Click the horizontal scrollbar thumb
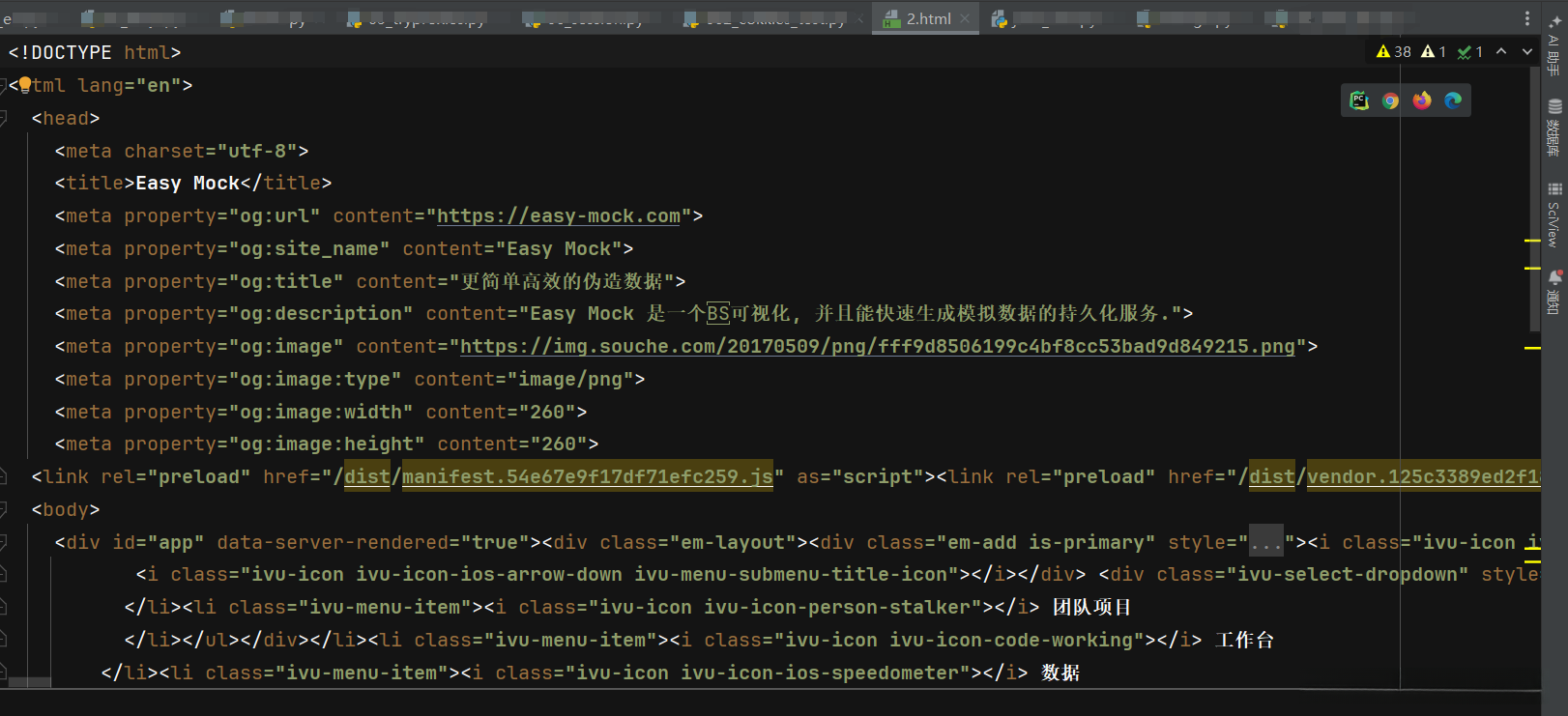 (29, 682)
